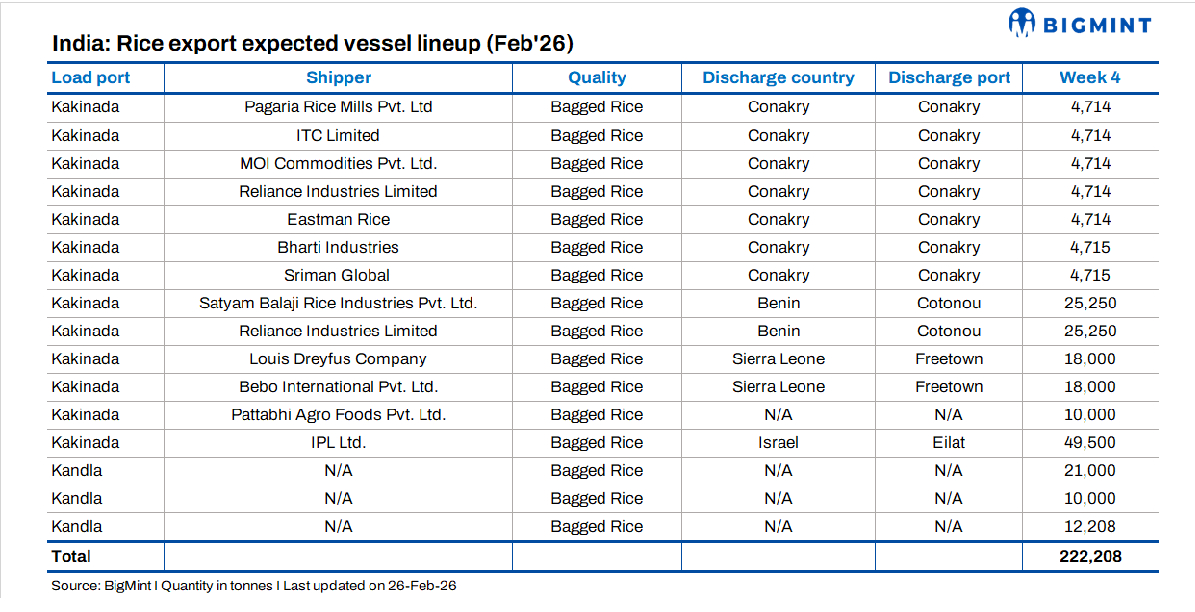Click the IPL Ltd. shipper cell
The width and height of the screenshot is (1195, 612).
pyautogui.click(x=338, y=442)
